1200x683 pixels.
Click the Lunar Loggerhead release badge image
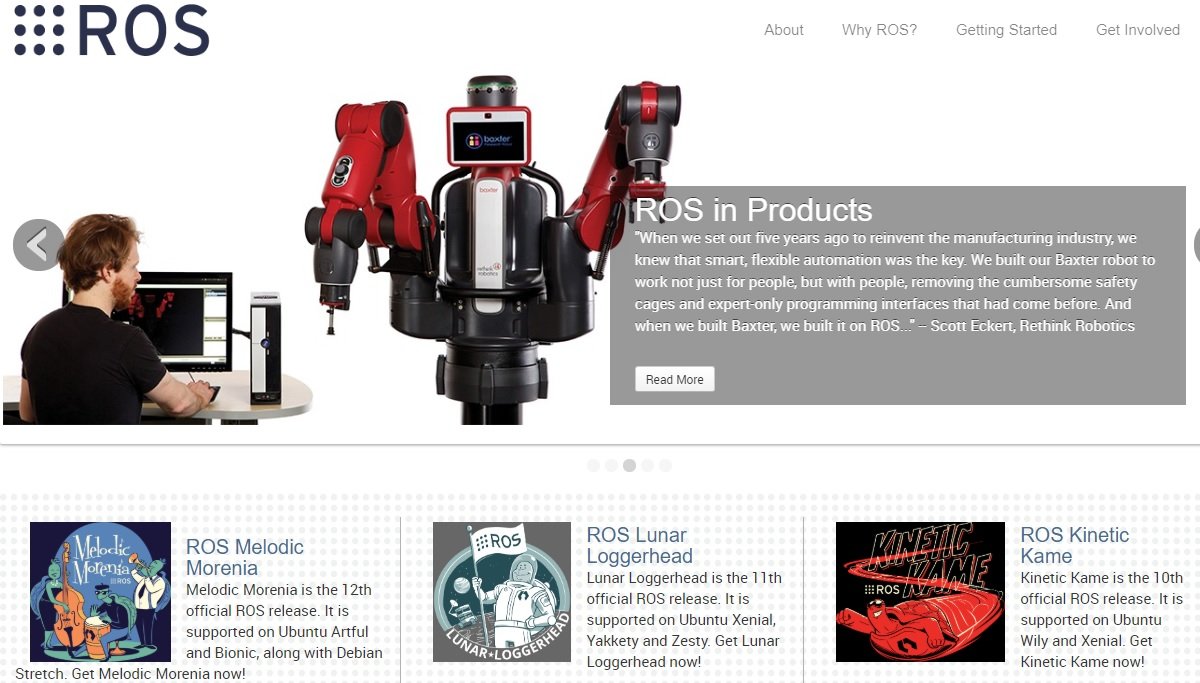click(502, 592)
